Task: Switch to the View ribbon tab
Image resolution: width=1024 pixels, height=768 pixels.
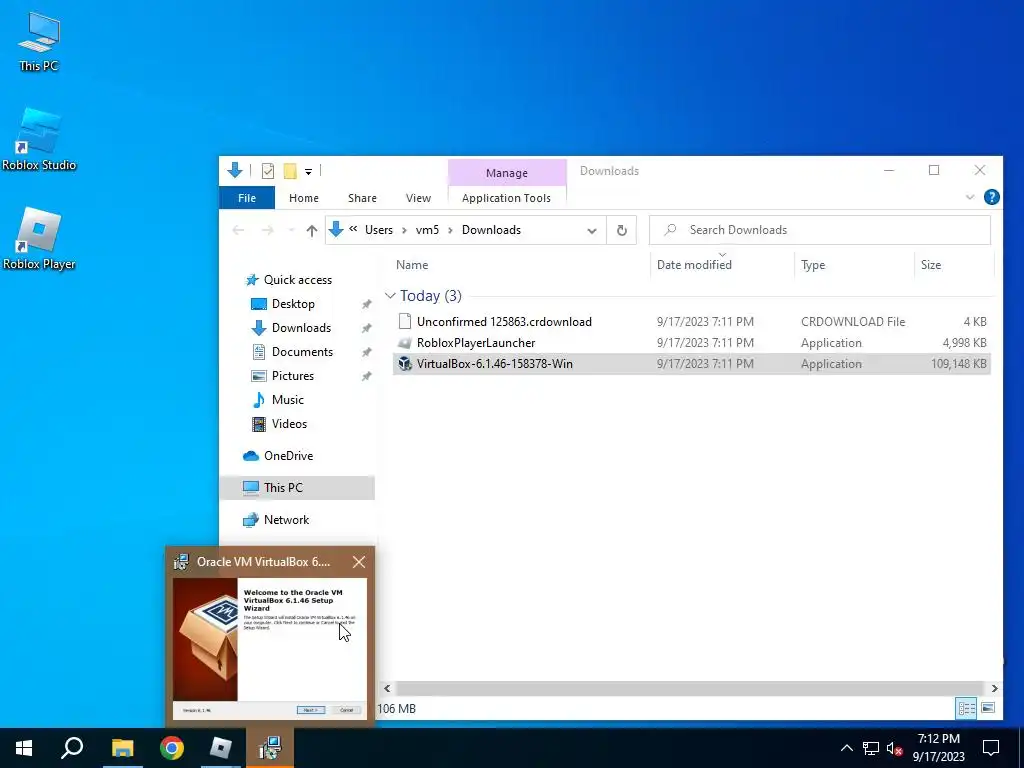Action: (x=418, y=198)
